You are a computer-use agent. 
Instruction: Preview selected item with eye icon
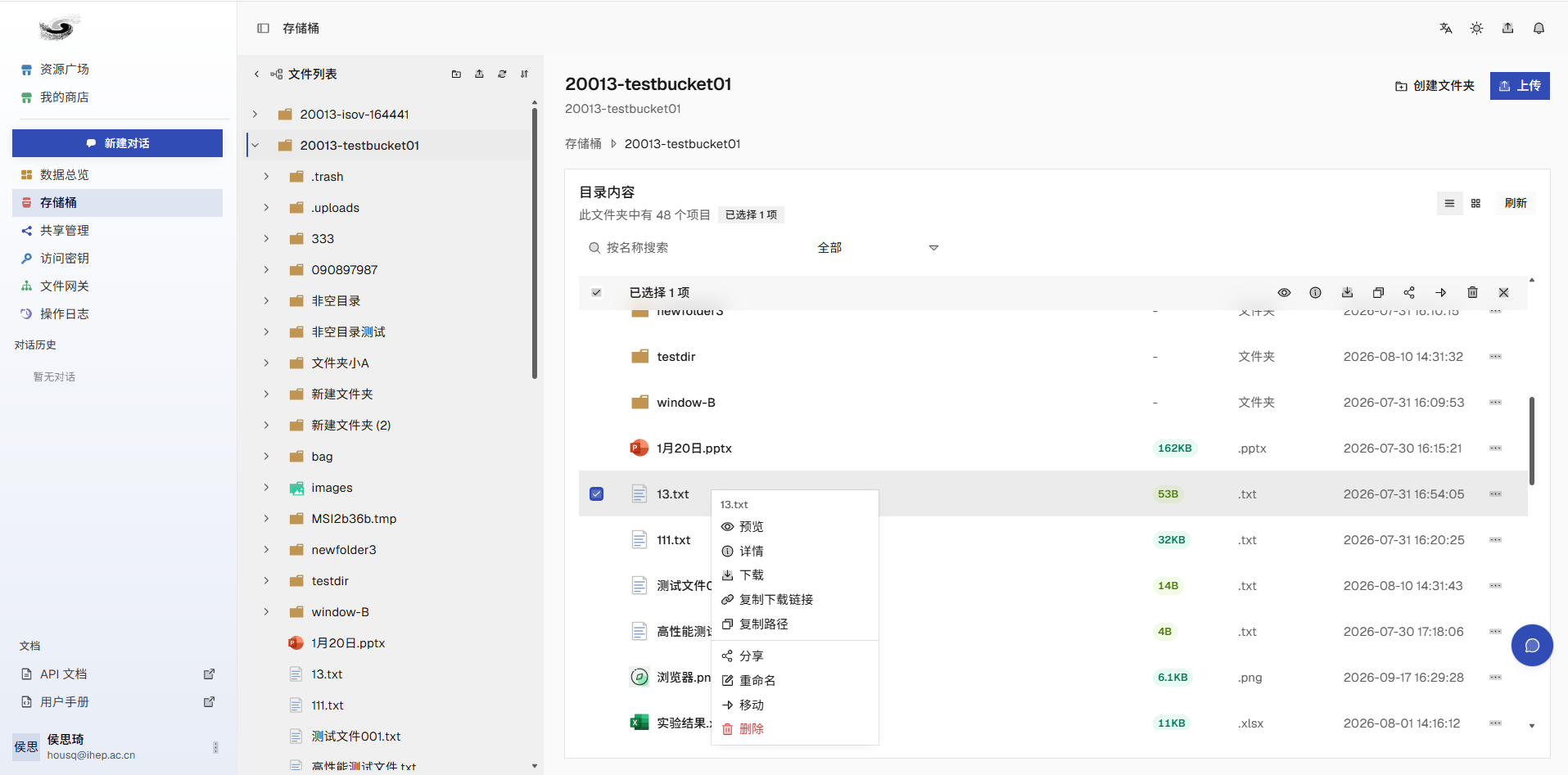click(1284, 292)
